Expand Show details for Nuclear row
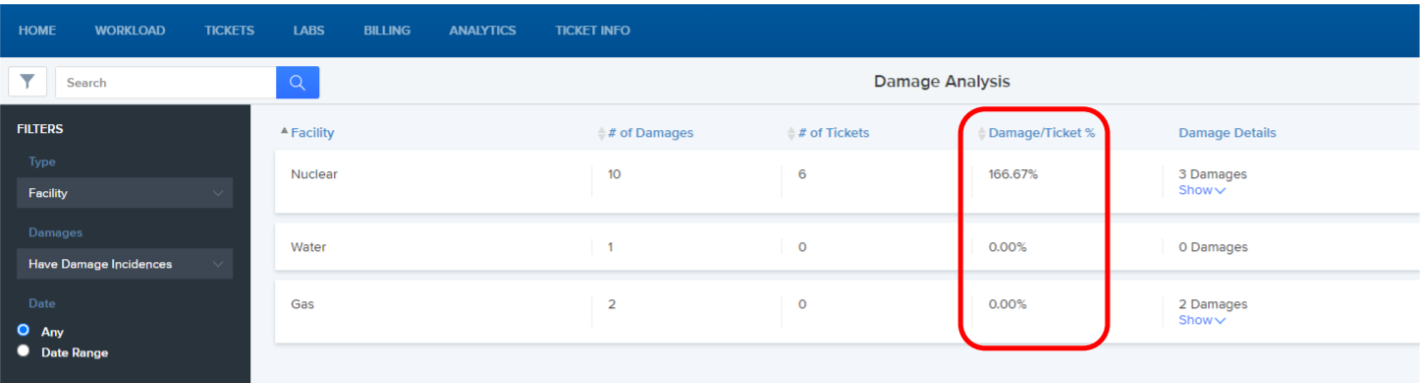The image size is (1425, 383). [1201, 190]
